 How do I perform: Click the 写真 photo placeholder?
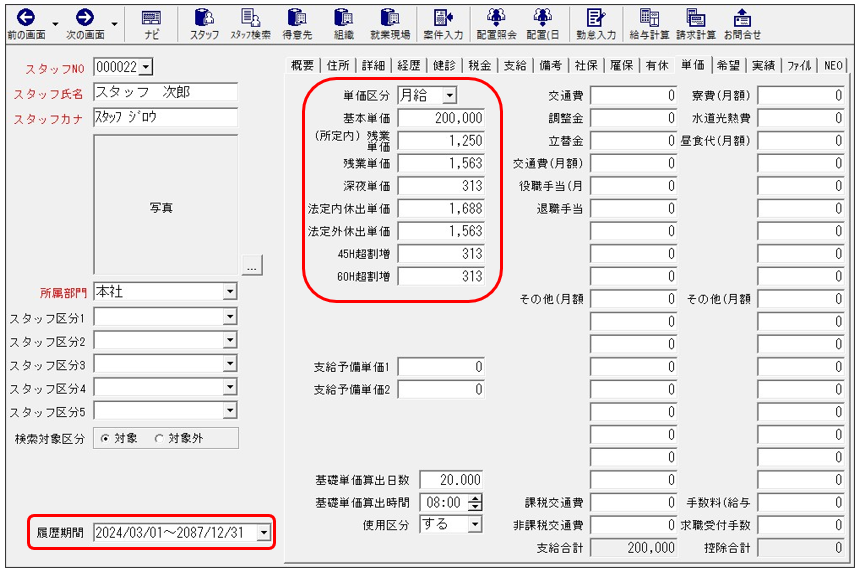[x=165, y=205]
